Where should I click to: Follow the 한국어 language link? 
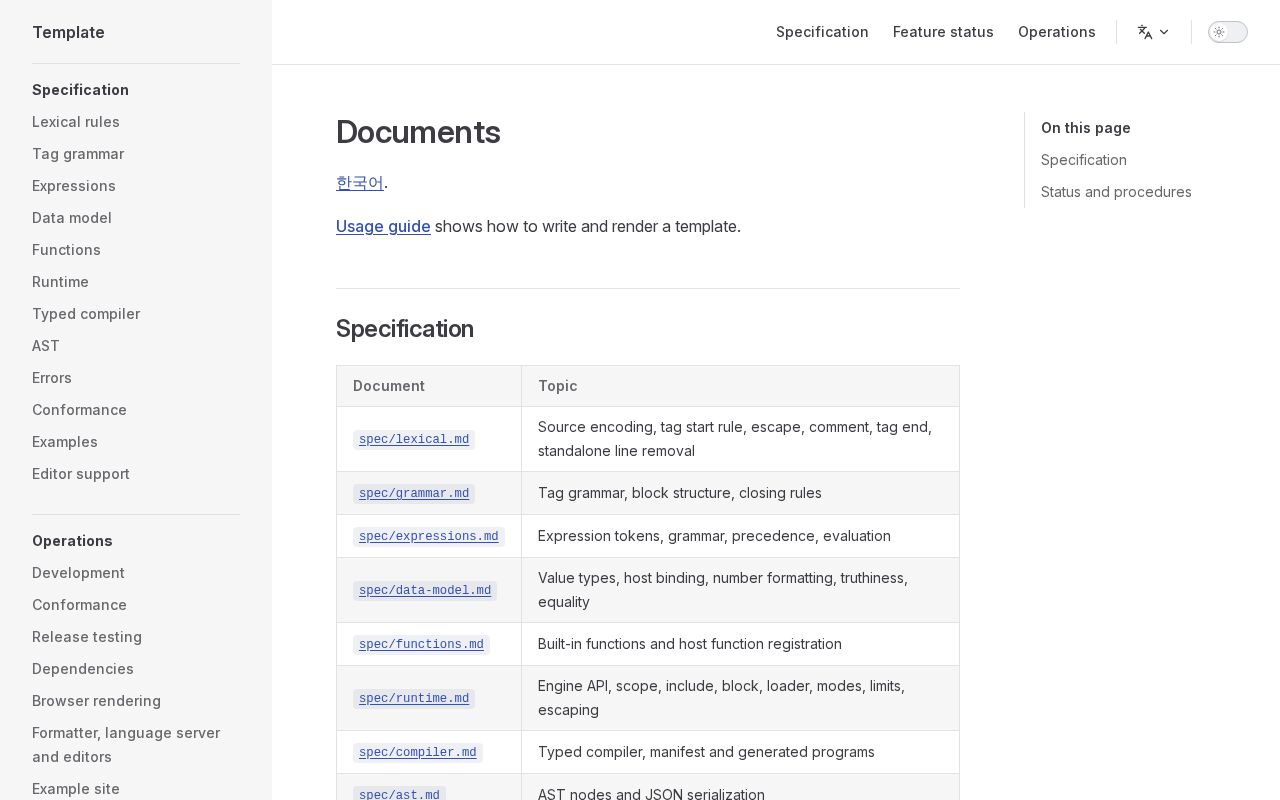360,183
